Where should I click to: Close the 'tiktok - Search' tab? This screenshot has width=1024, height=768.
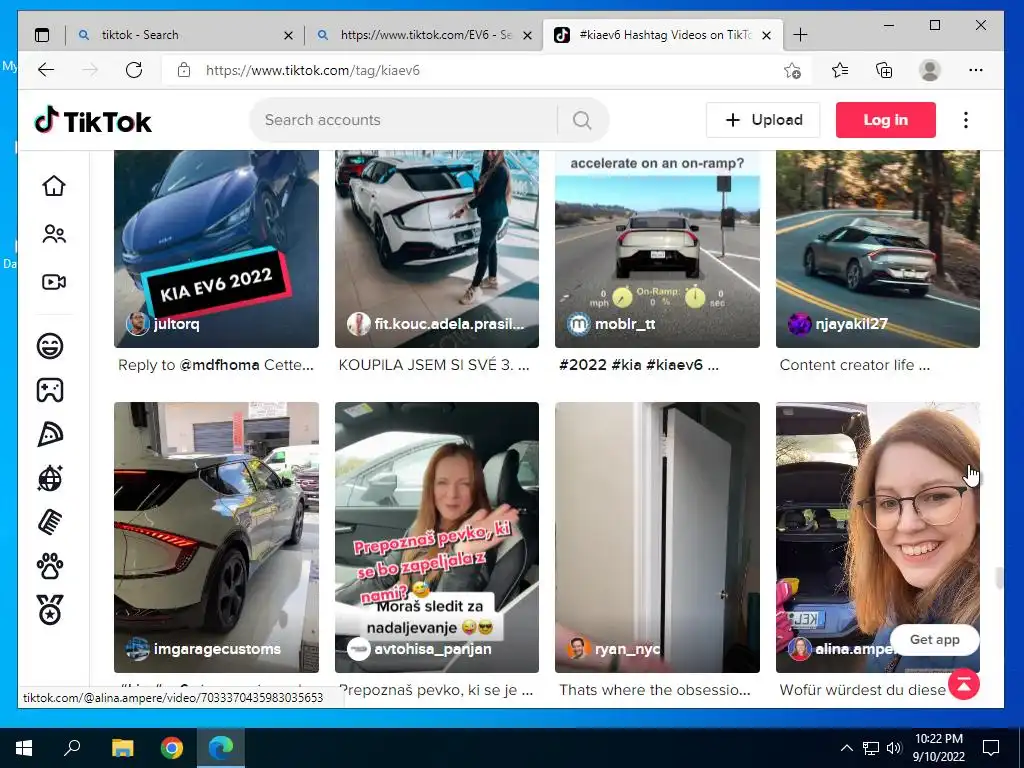point(288,36)
